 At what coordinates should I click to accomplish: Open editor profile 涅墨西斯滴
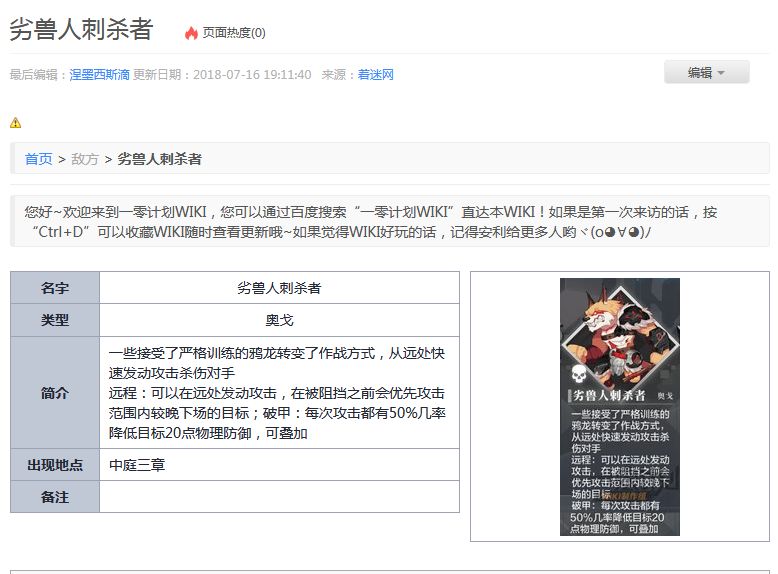99,75
